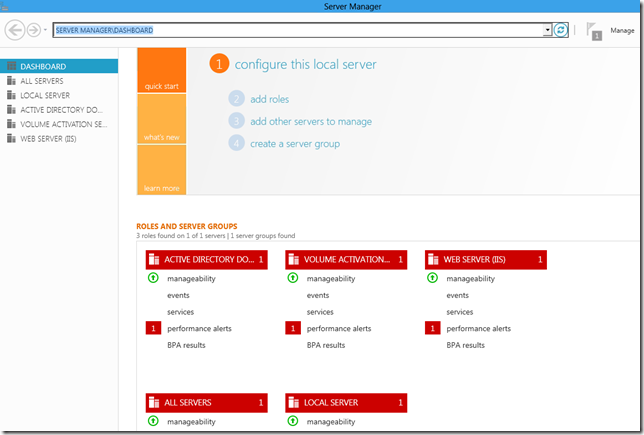Open performance alerts under Active Directory tile
Screen dimensions: 644x435
click(199, 329)
